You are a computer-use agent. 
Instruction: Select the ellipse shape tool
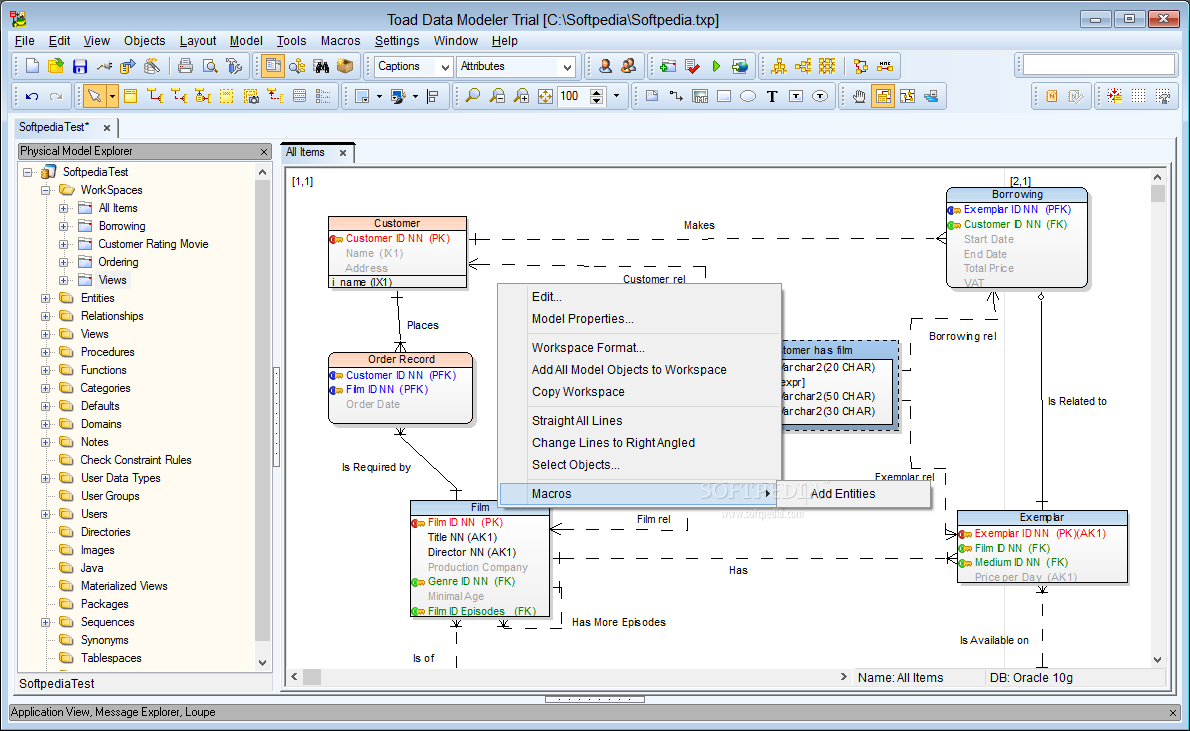tap(748, 96)
